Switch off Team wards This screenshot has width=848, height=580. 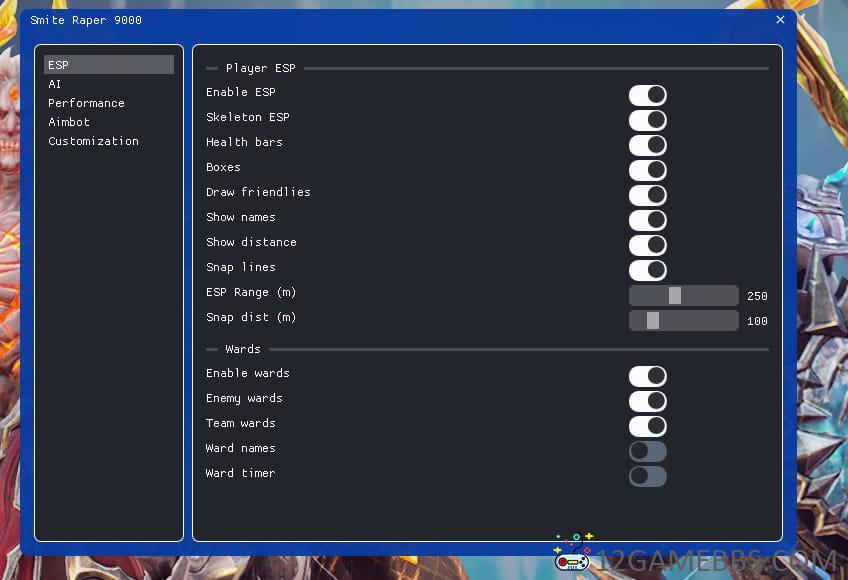point(647,426)
